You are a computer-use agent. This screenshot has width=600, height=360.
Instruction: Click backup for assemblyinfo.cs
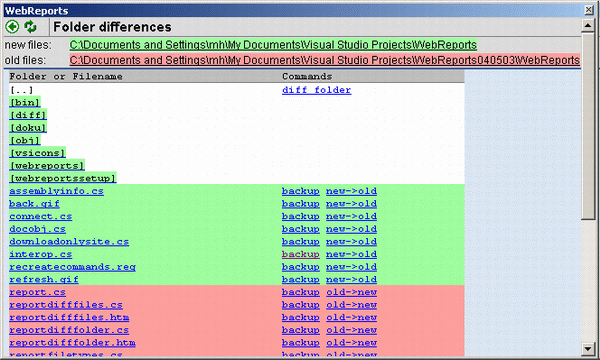(x=301, y=191)
